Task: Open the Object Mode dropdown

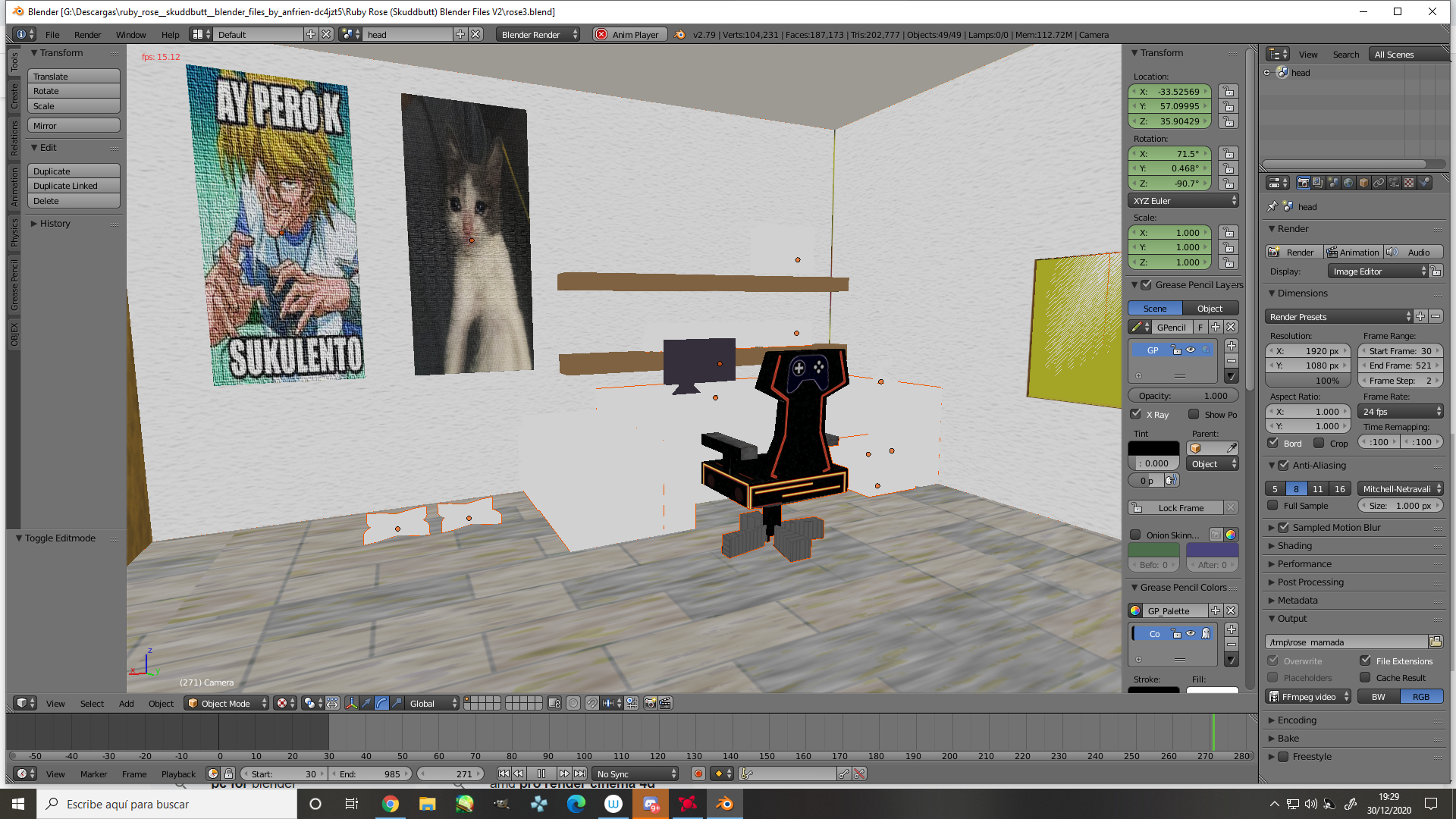Action: 227,703
